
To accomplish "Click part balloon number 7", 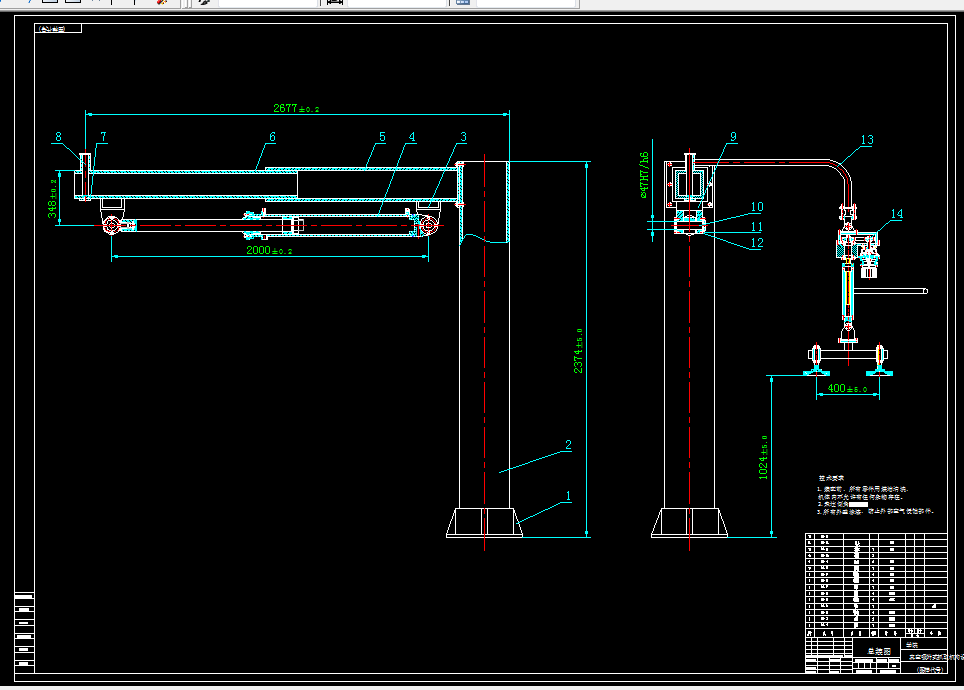I will [x=103, y=137].
